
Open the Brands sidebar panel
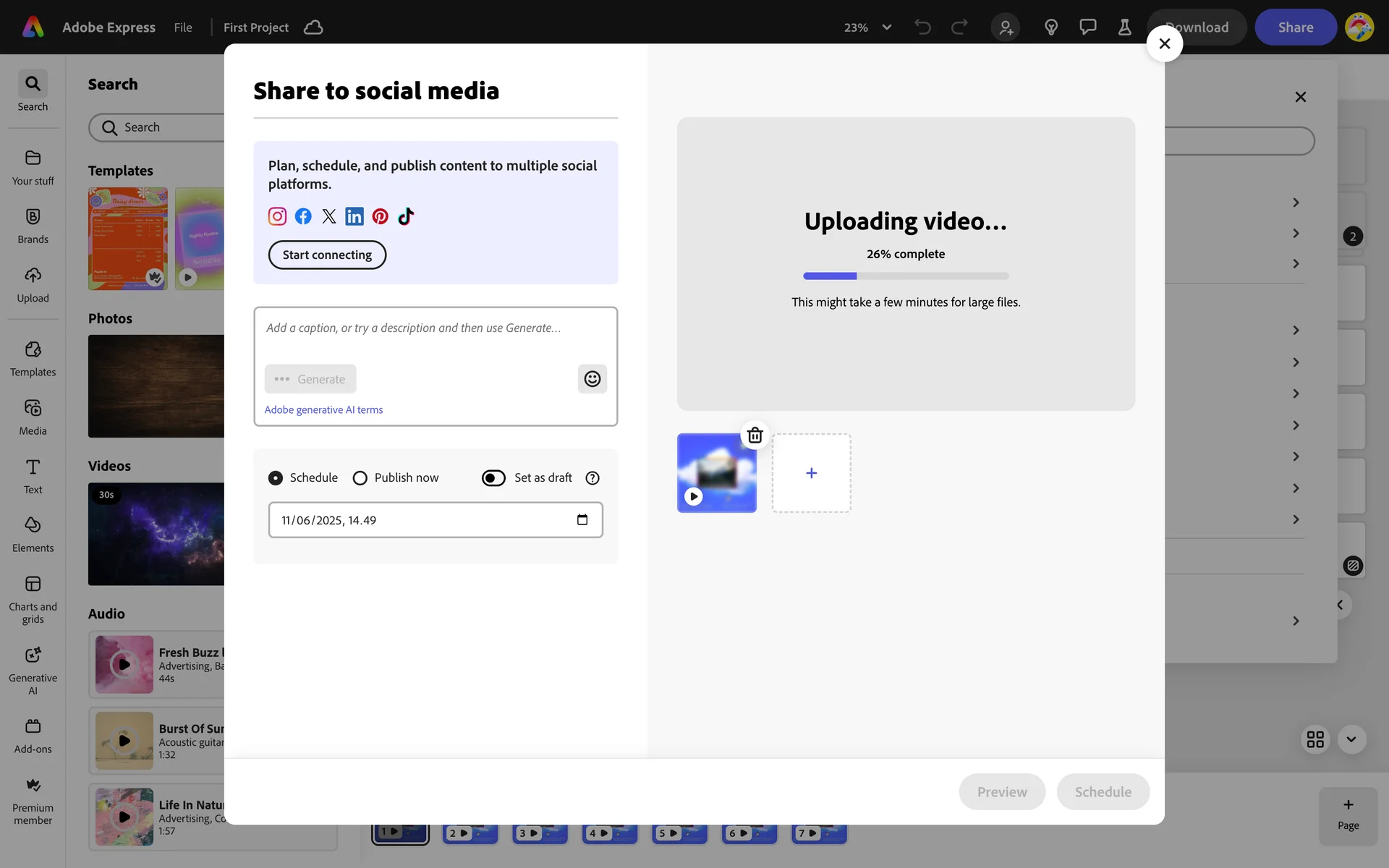[x=33, y=226]
